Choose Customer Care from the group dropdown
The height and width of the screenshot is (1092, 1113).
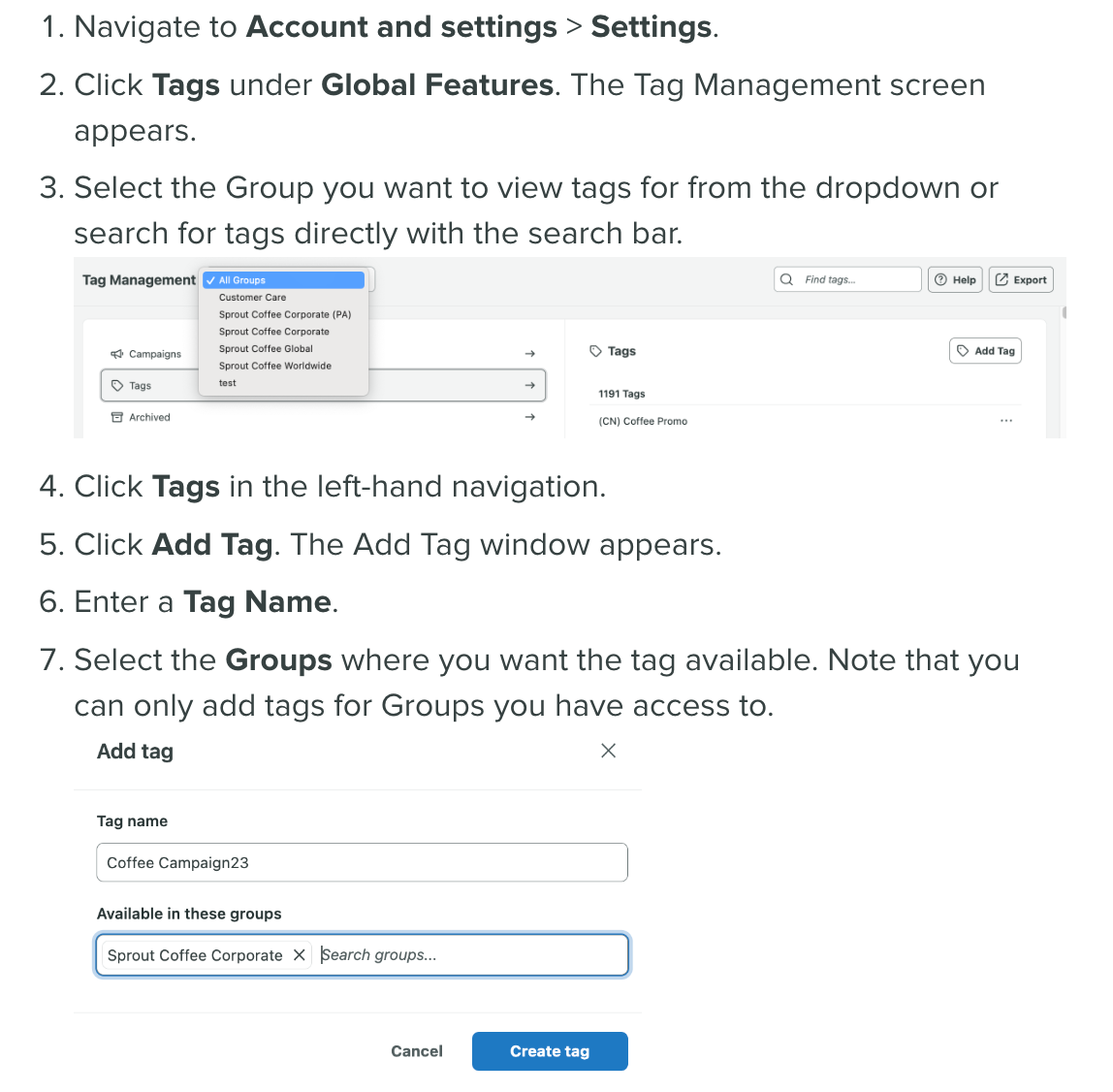[252, 298]
